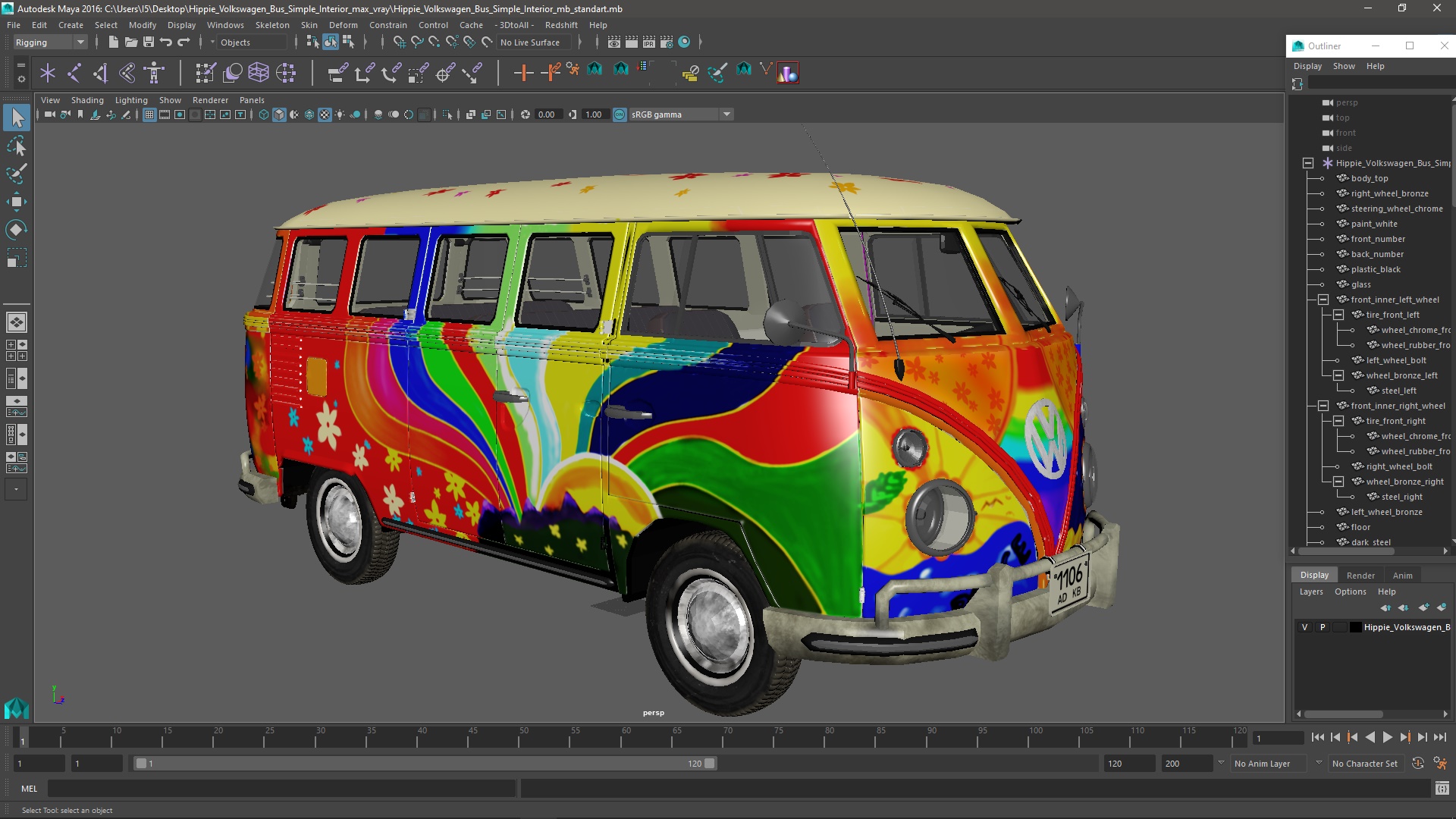Switch to the Anim layer tab
The height and width of the screenshot is (819, 1456).
click(x=1403, y=576)
